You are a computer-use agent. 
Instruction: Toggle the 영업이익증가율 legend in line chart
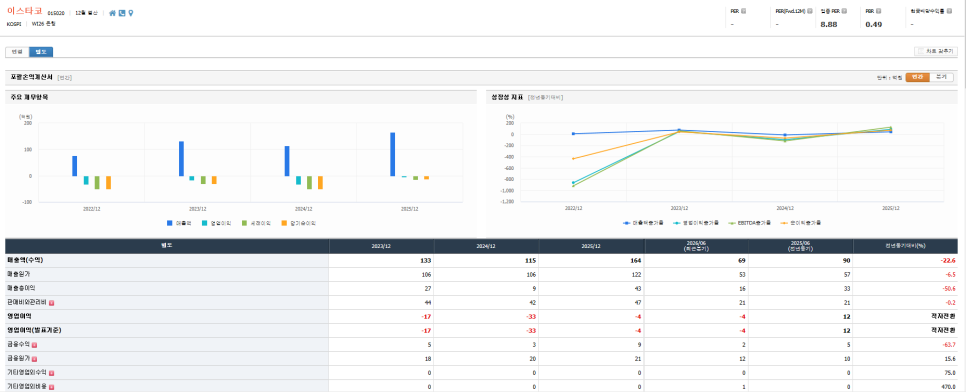pos(695,223)
